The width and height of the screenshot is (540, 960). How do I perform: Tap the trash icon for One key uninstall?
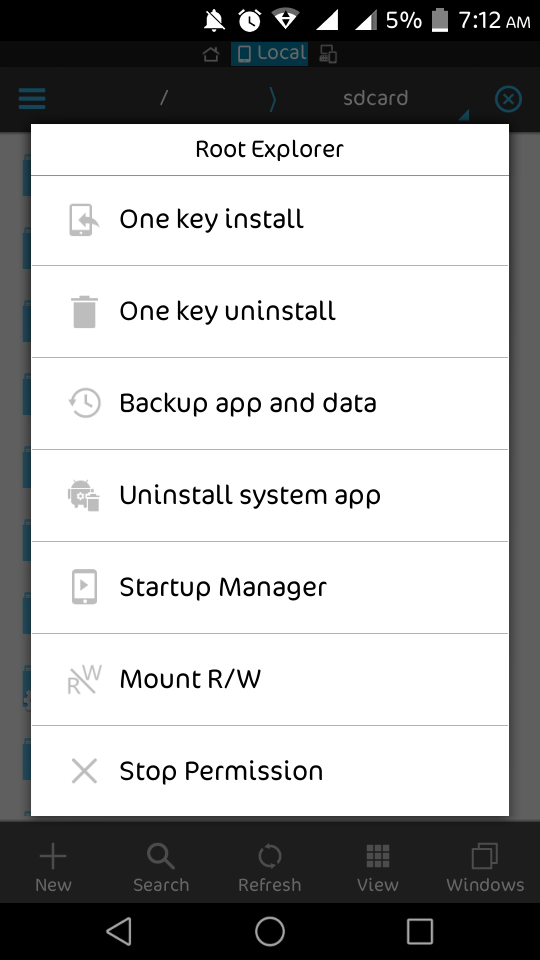pos(84,312)
